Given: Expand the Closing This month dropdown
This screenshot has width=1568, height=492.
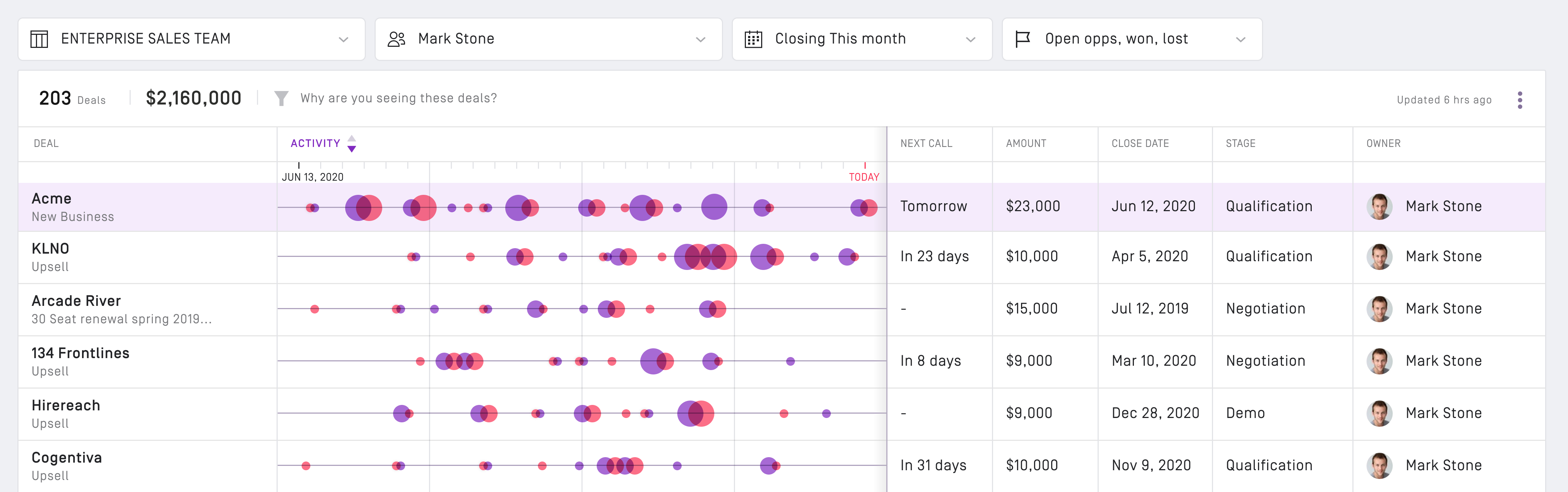Looking at the screenshot, I should (970, 40).
